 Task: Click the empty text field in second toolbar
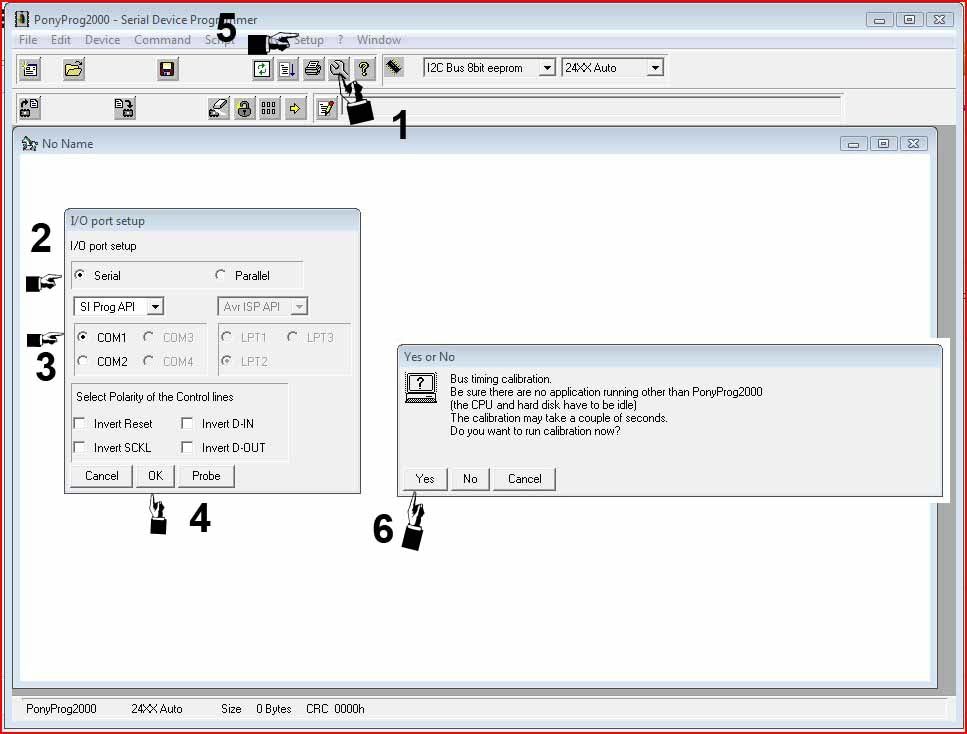coord(592,106)
